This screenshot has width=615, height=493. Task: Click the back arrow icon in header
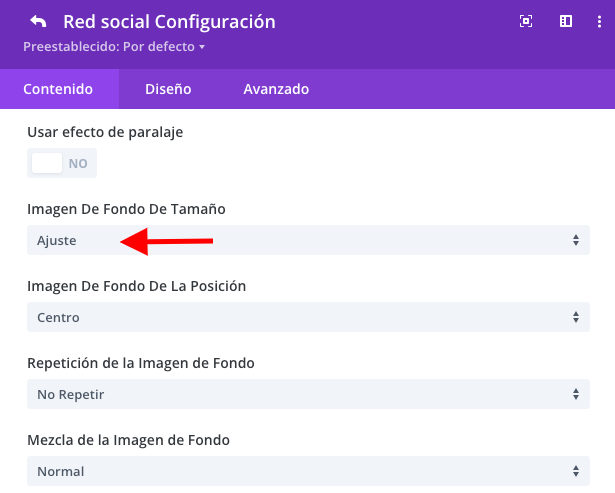(38, 22)
